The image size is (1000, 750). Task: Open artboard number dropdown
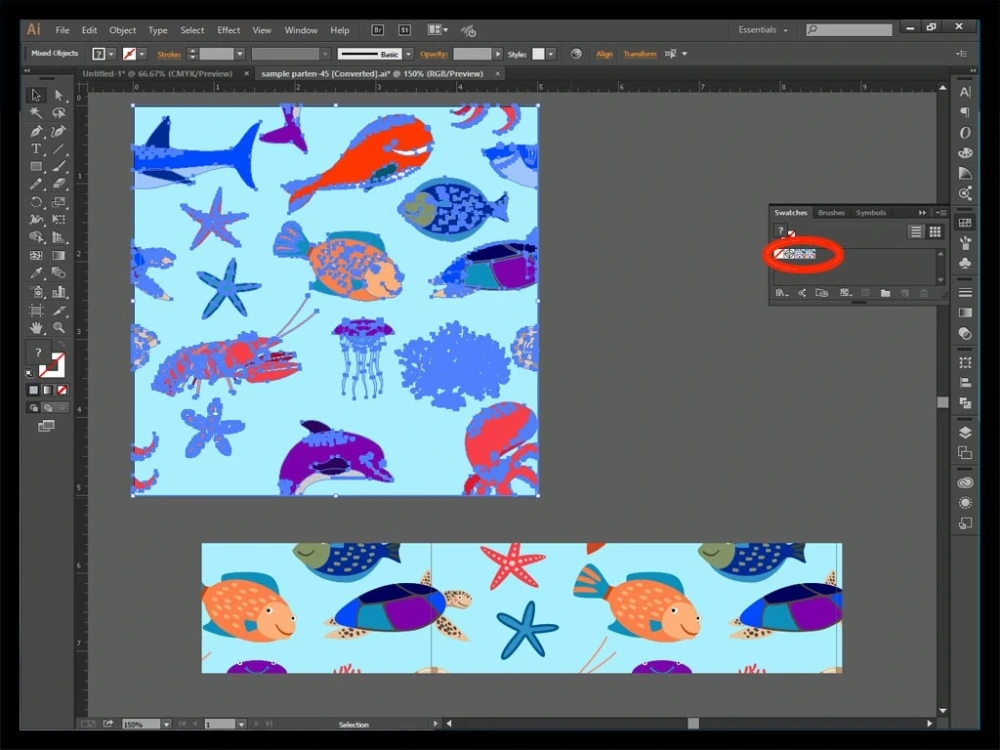[x=241, y=724]
